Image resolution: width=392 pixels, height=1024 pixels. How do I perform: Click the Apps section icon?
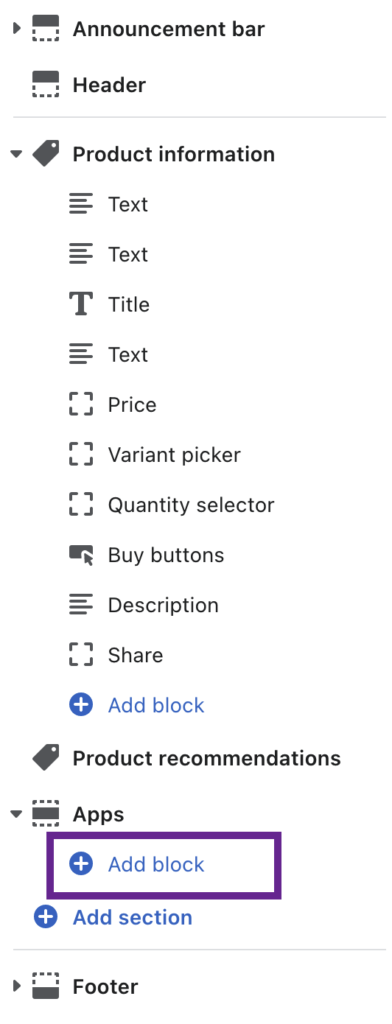[45, 814]
